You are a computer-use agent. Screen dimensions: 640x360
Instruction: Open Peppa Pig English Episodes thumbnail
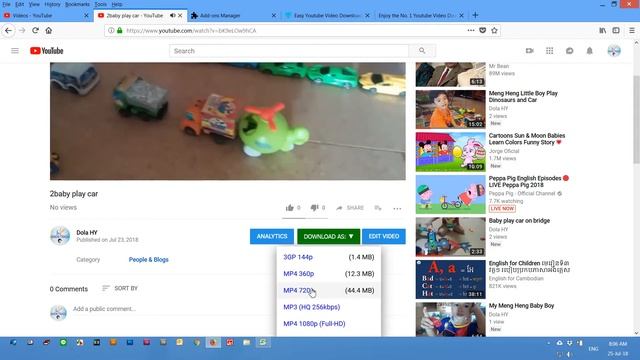click(451, 195)
